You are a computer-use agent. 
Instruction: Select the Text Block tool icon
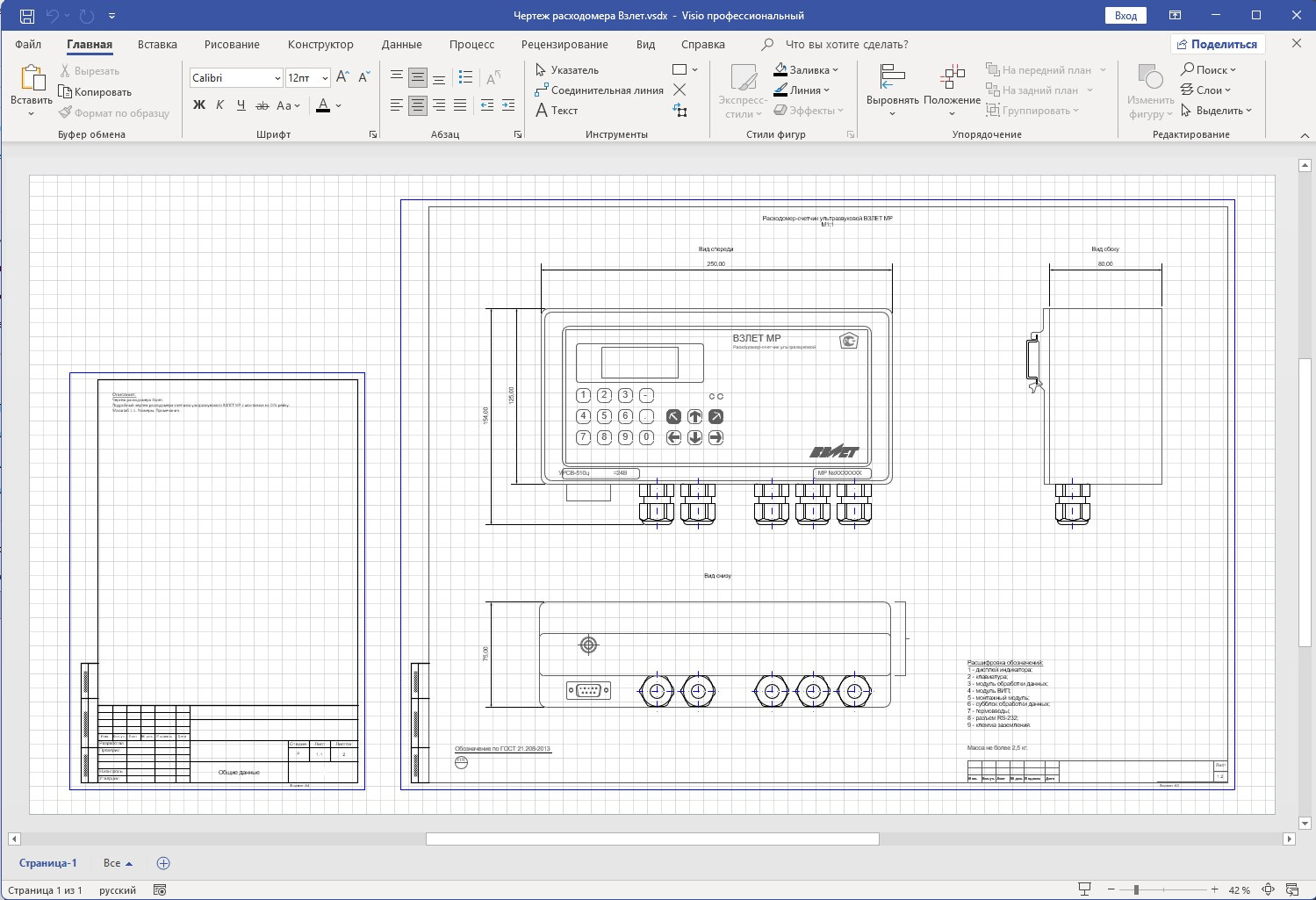click(680, 111)
